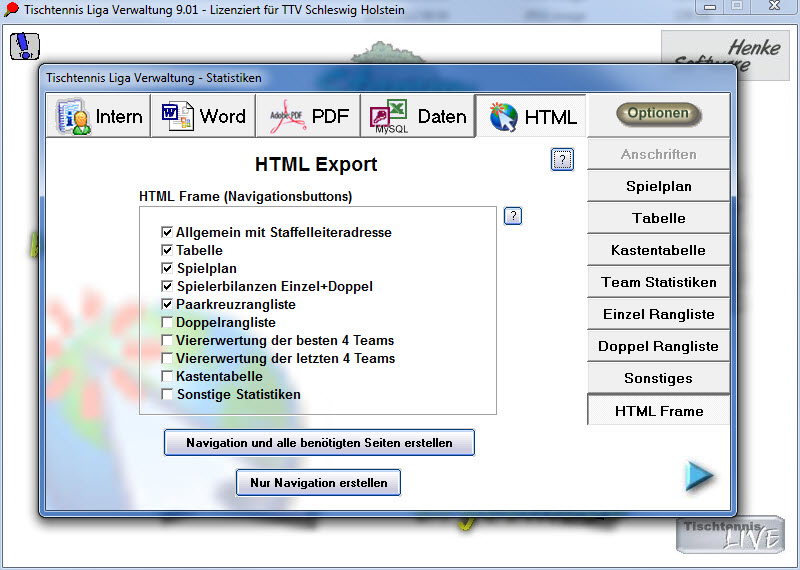Screen dimensions: 800x570
Task: Select the PDF export tab
Action: tap(308, 116)
